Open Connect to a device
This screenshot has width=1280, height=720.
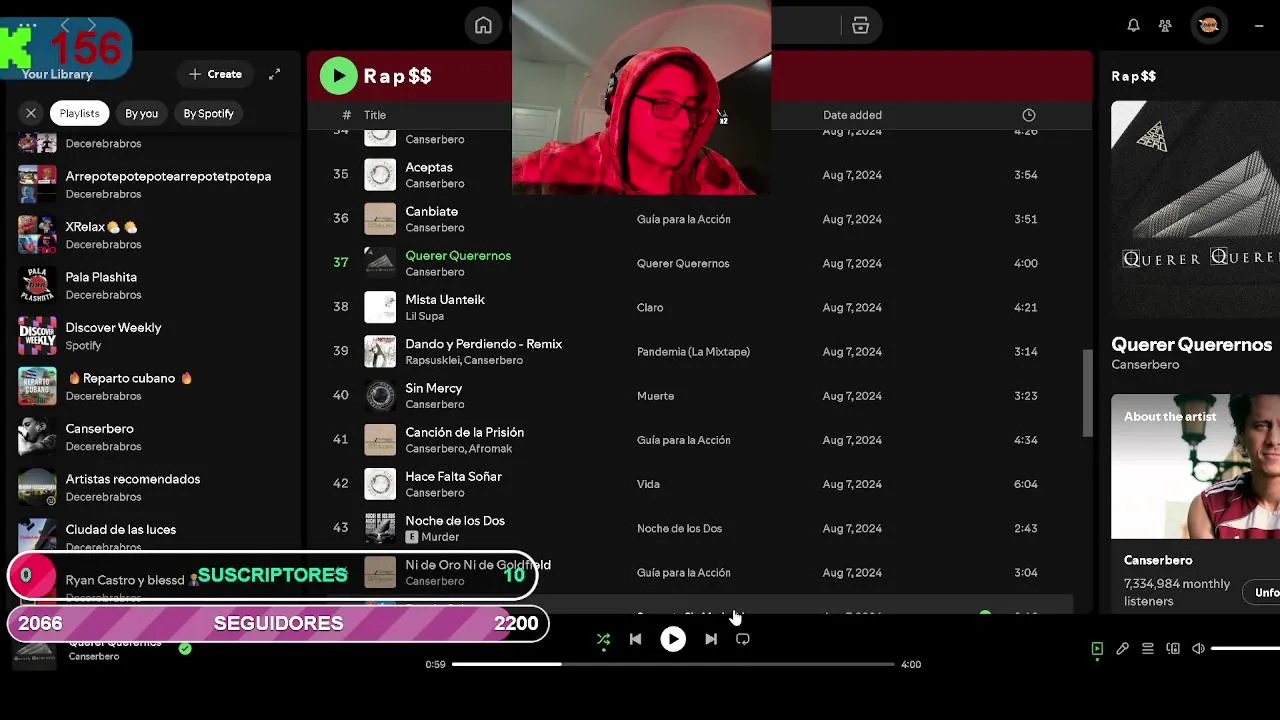click(x=1173, y=649)
